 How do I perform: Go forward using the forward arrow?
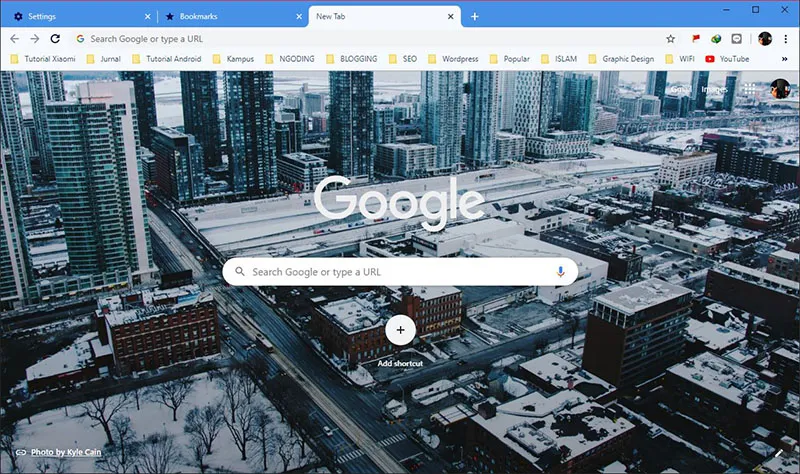(x=35, y=39)
